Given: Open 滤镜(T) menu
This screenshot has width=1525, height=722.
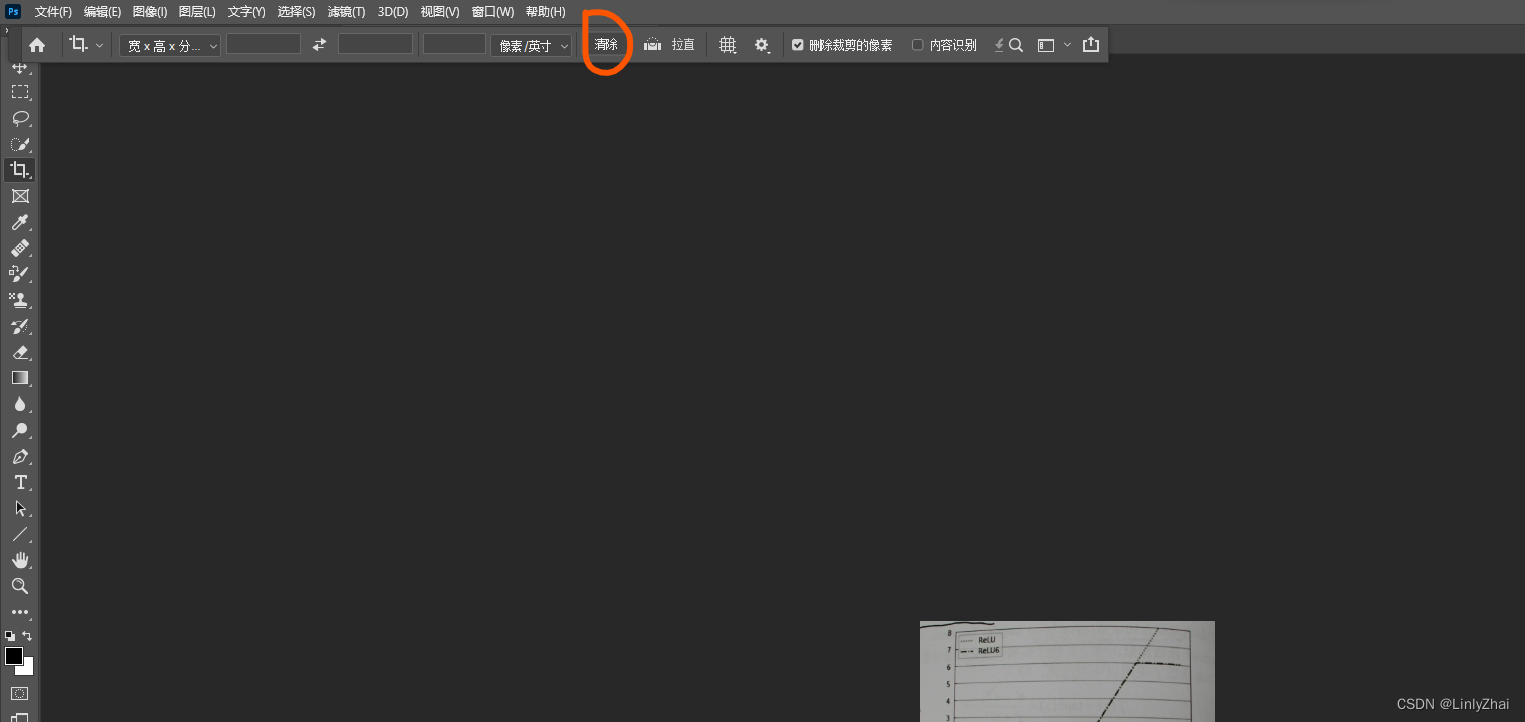Looking at the screenshot, I should coord(346,12).
